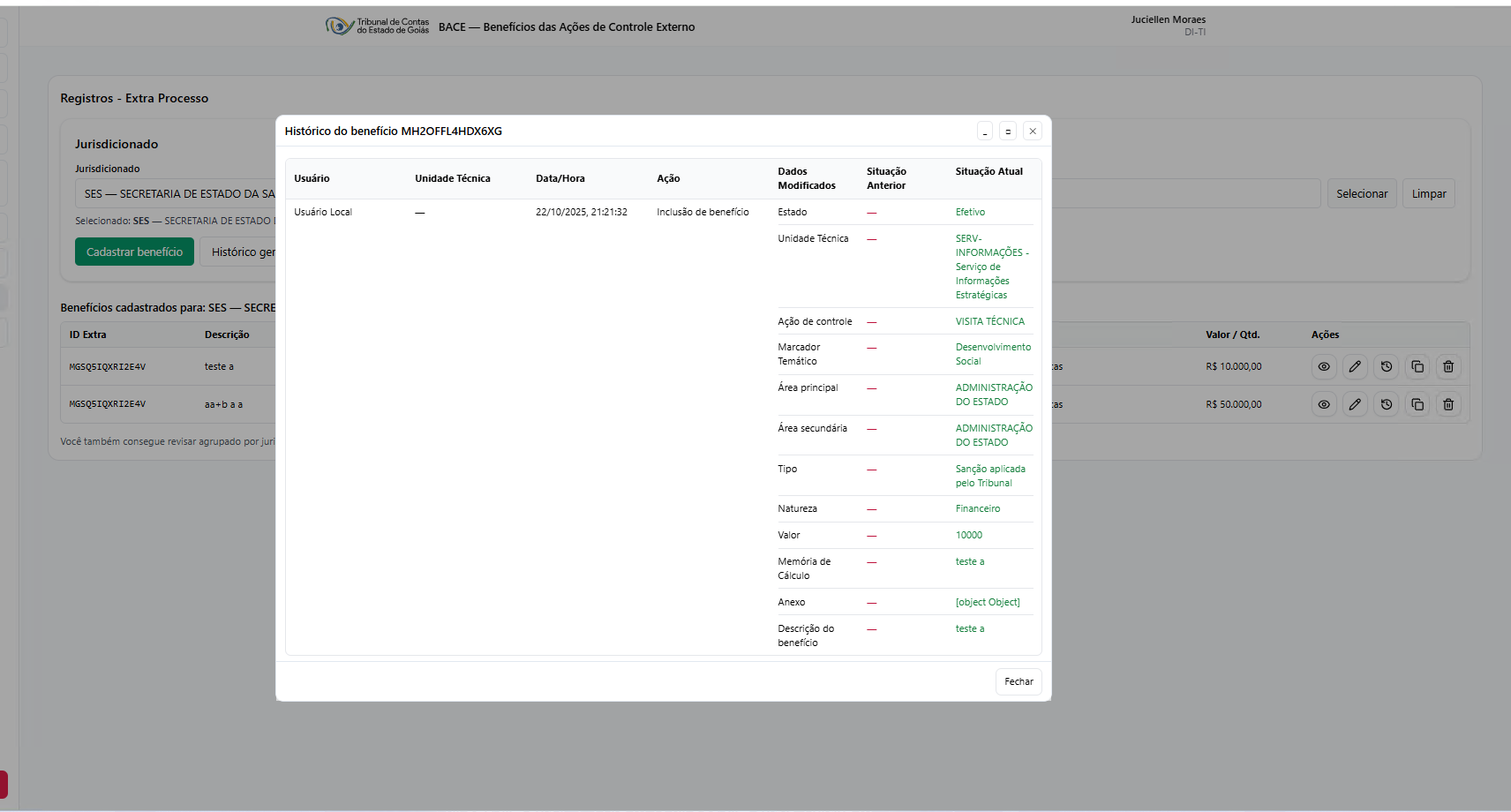The image size is (1511, 812).
Task: Open the Jurisdicionado SES selection field
Action: point(177,194)
